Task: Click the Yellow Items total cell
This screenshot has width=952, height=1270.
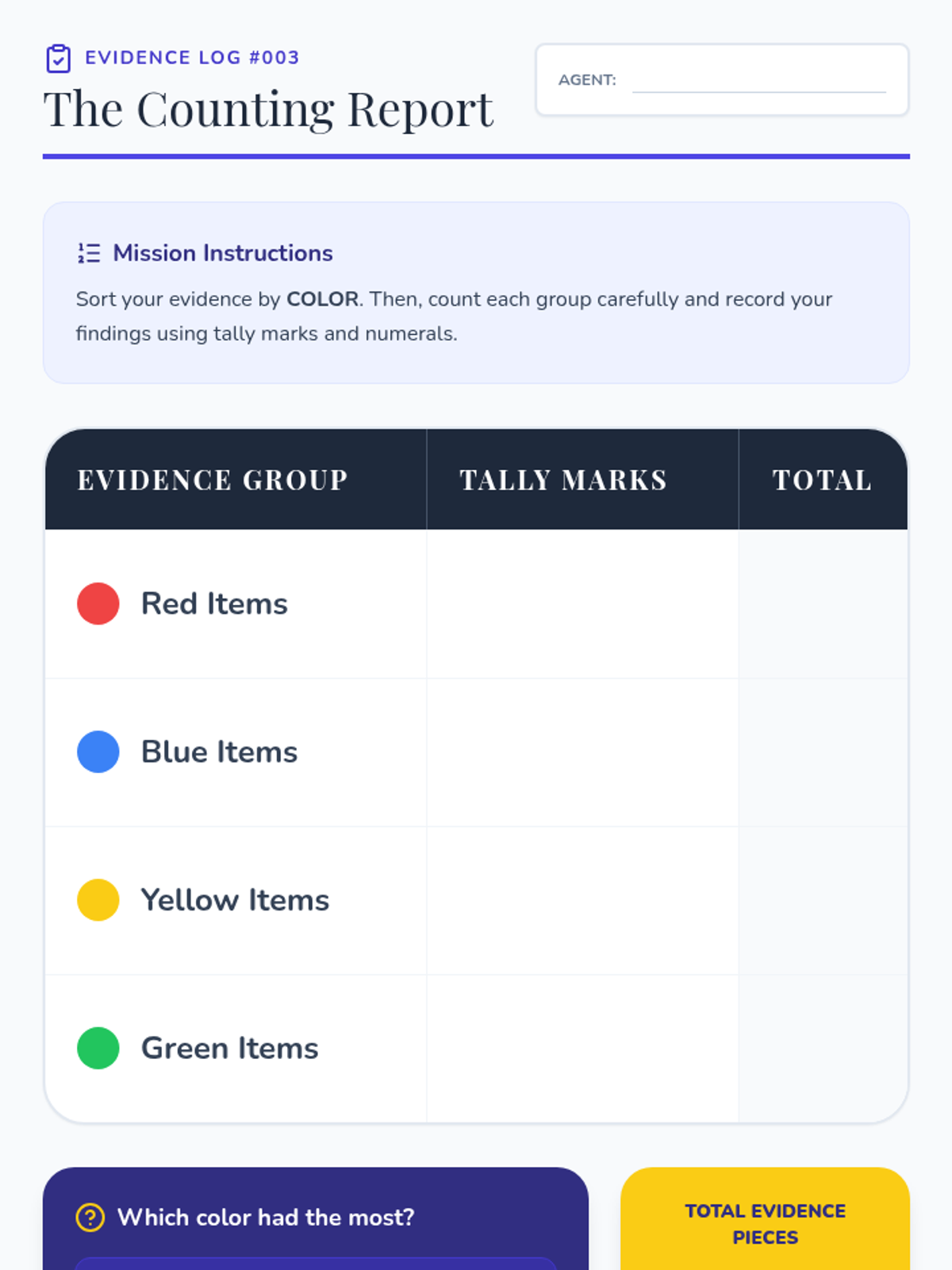Action: click(823, 900)
